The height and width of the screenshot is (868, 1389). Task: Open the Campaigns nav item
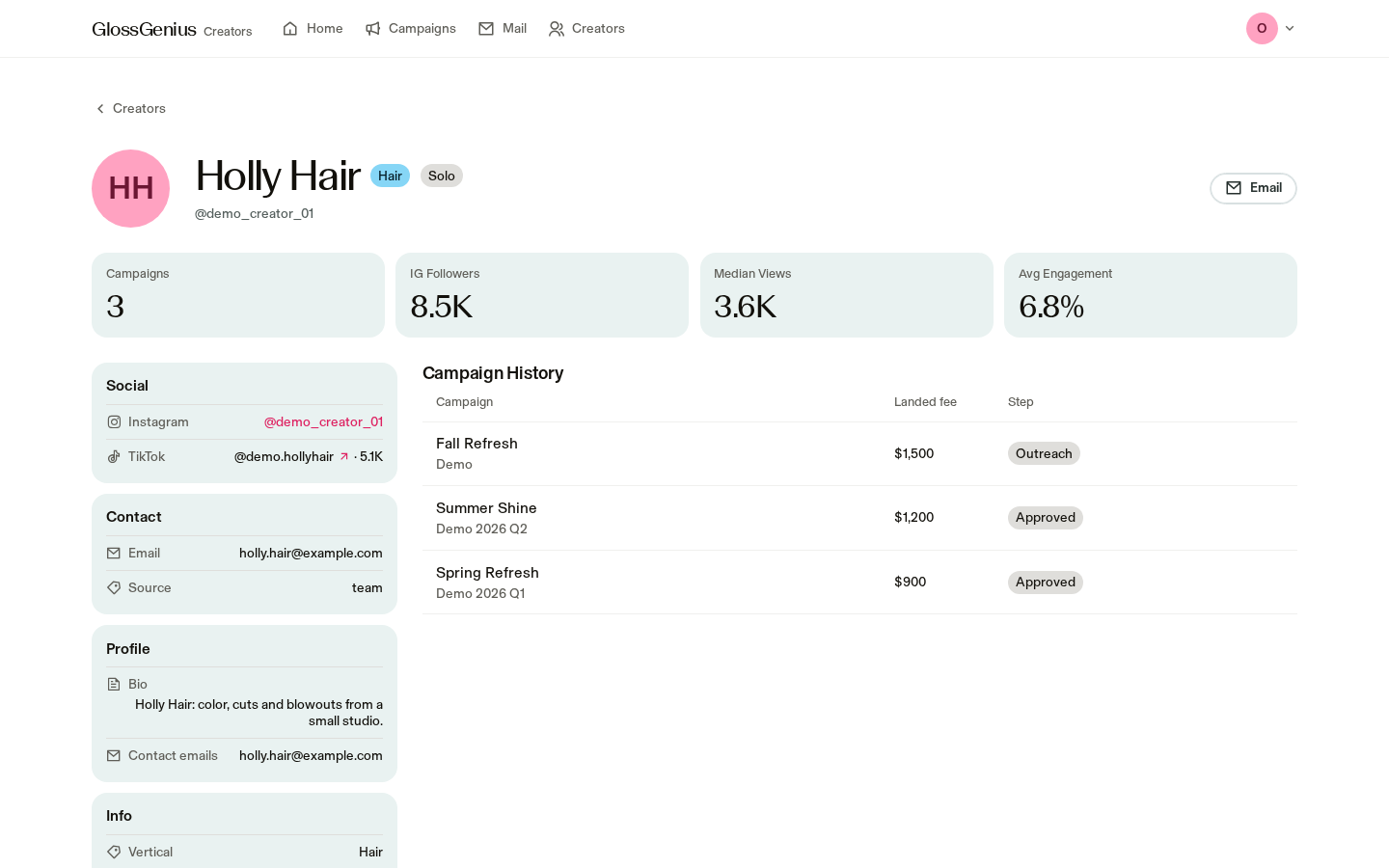point(411,29)
